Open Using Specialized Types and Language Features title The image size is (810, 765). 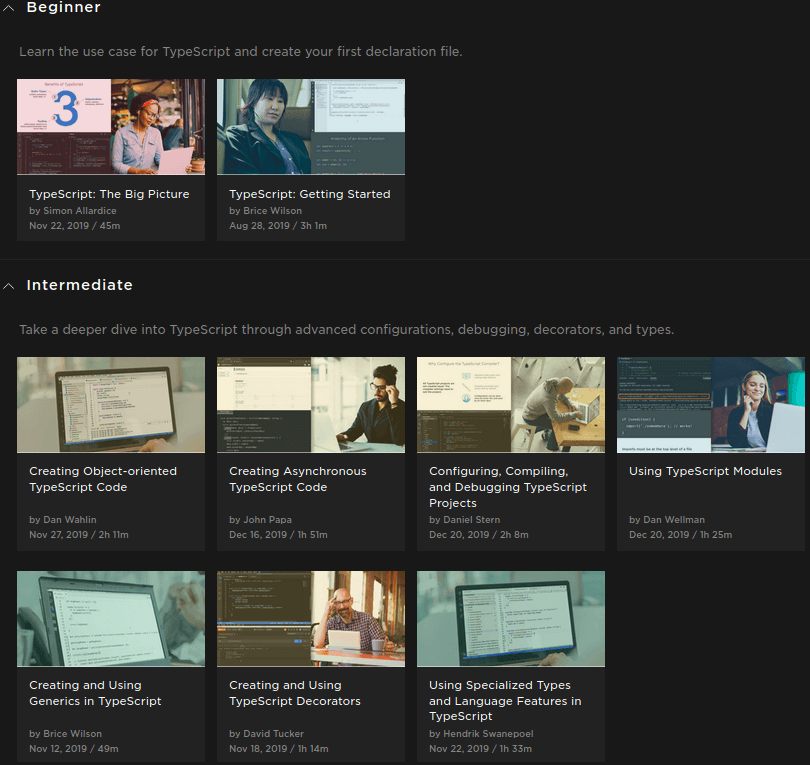pyautogui.click(x=505, y=700)
